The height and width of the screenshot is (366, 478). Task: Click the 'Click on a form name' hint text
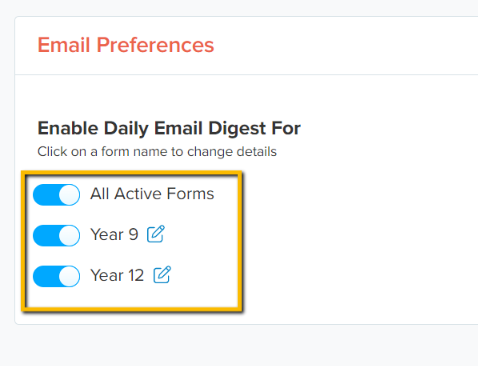point(157,152)
